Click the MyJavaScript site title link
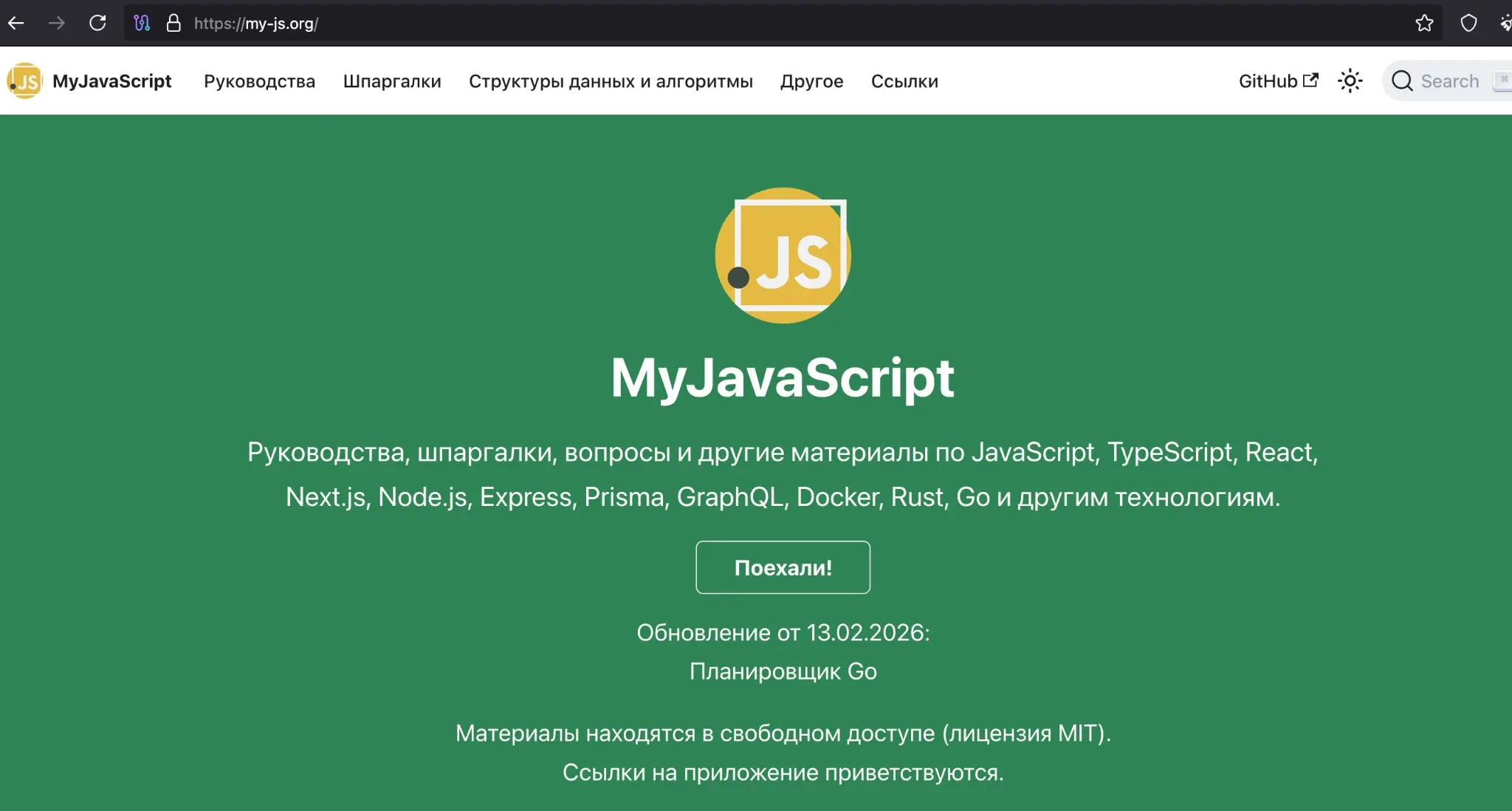This screenshot has width=1512, height=811. coord(111,81)
